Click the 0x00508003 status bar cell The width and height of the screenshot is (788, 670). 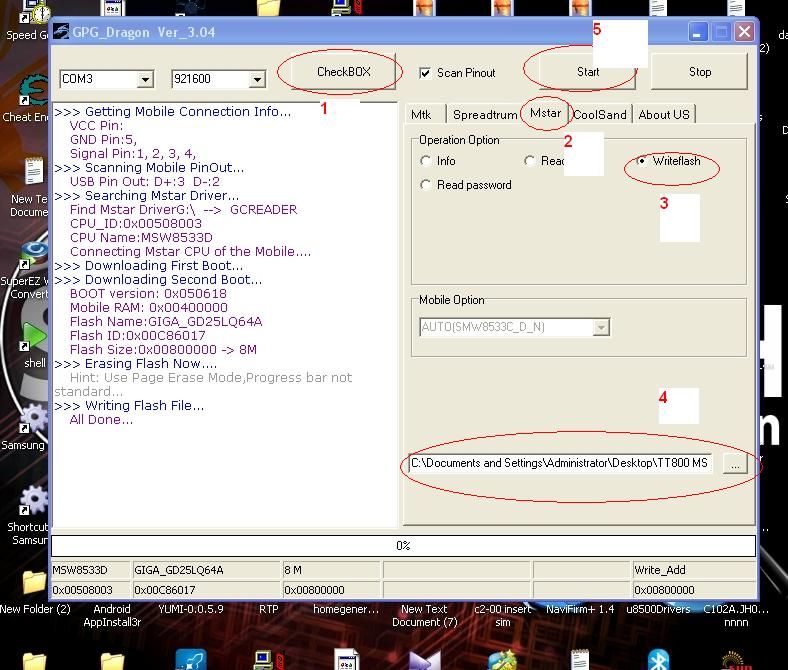[90, 590]
